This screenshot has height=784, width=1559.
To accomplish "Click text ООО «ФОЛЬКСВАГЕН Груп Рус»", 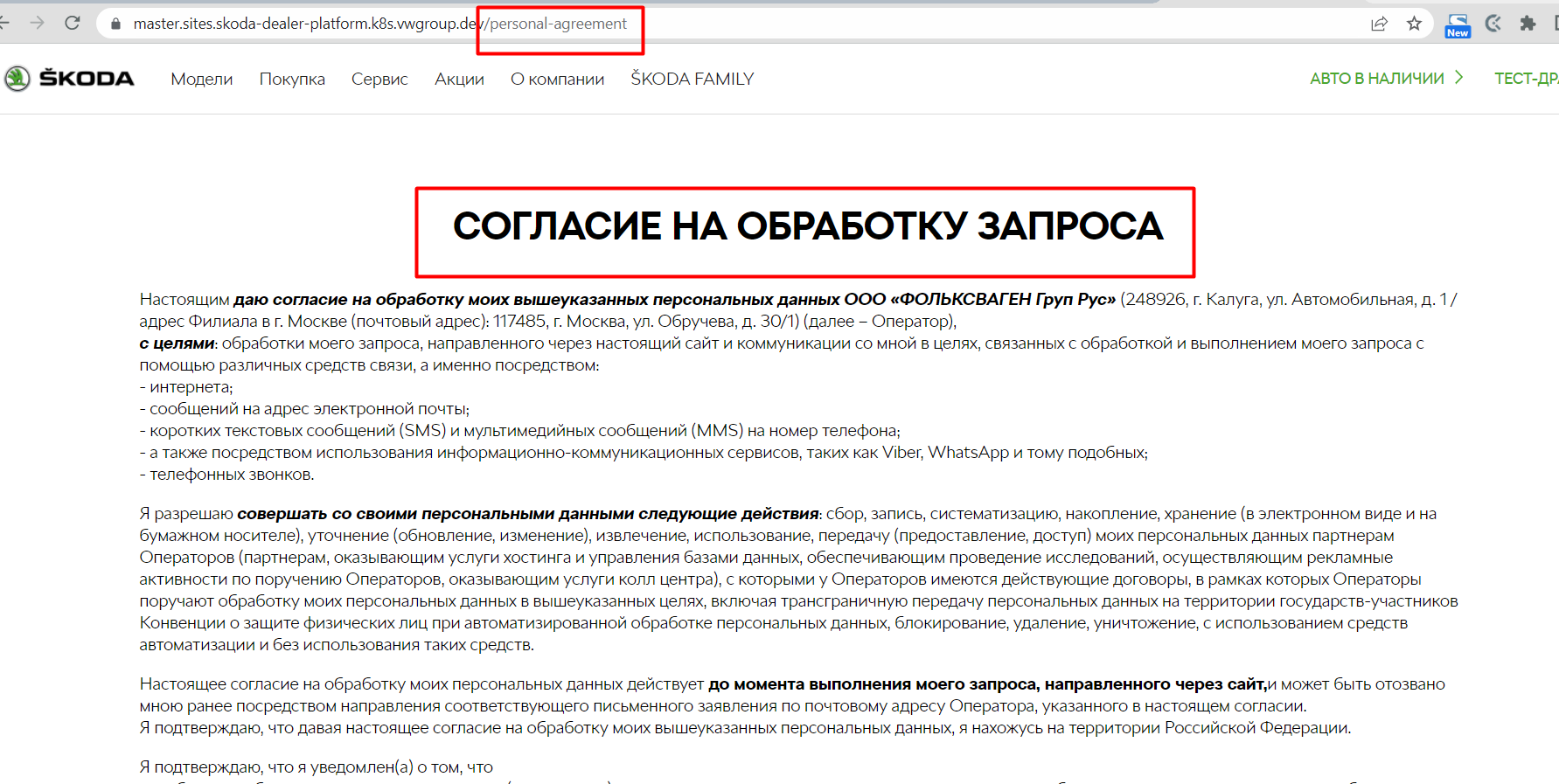I will [980, 299].
